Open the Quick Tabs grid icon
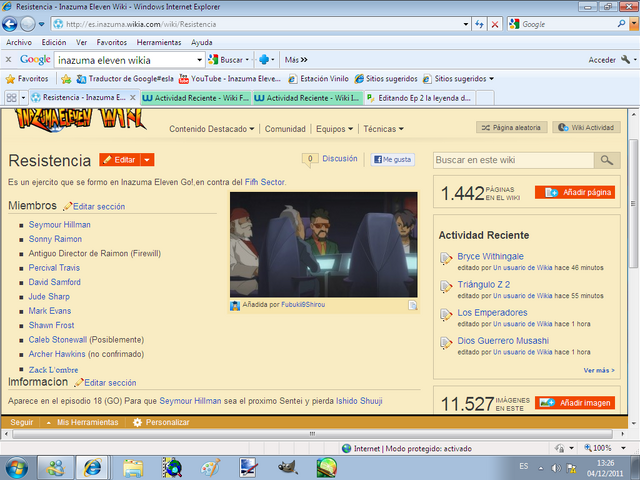This screenshot has height=480, width=640. point(11,98)
